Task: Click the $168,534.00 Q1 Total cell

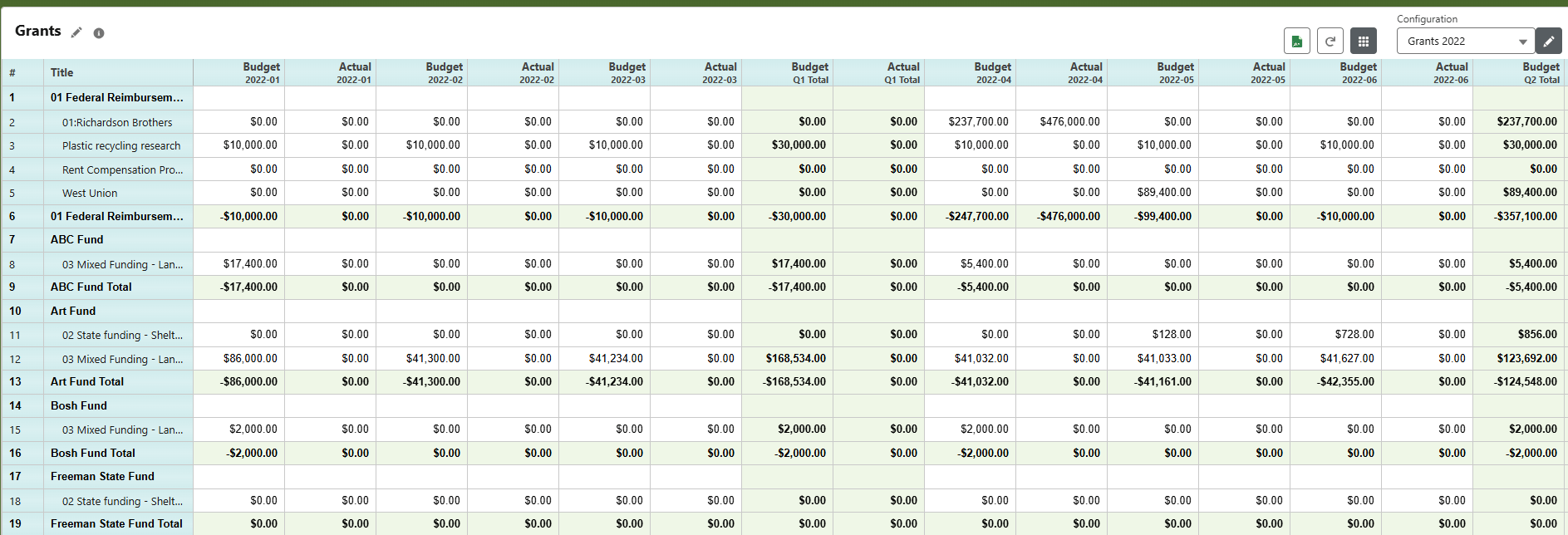Action: pos(788,358)
